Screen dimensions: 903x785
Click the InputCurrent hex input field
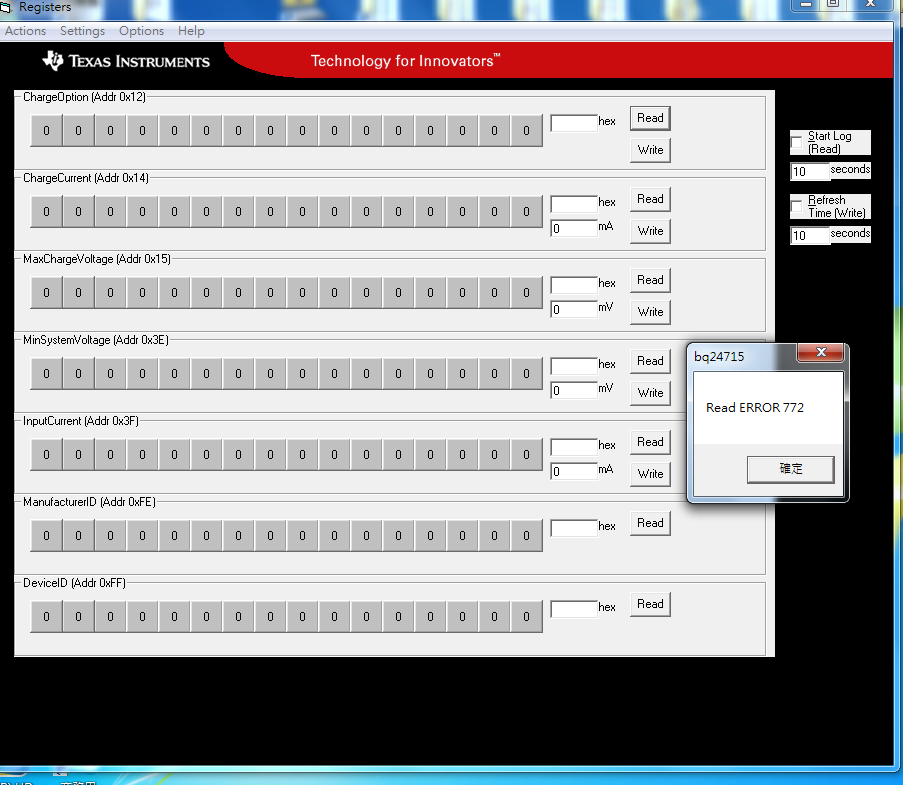[574, 448]
